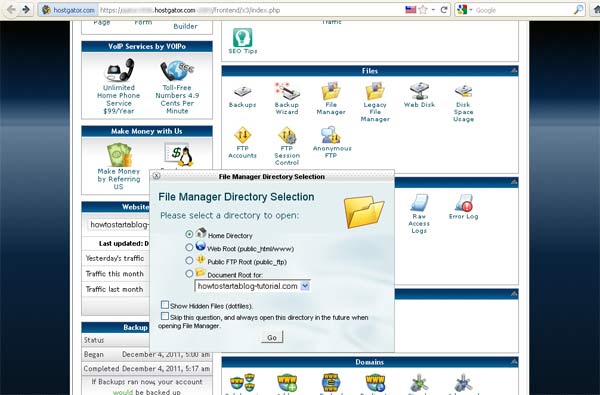Open the Web Disk tool
600x395 pixels.
coord(419,95)
